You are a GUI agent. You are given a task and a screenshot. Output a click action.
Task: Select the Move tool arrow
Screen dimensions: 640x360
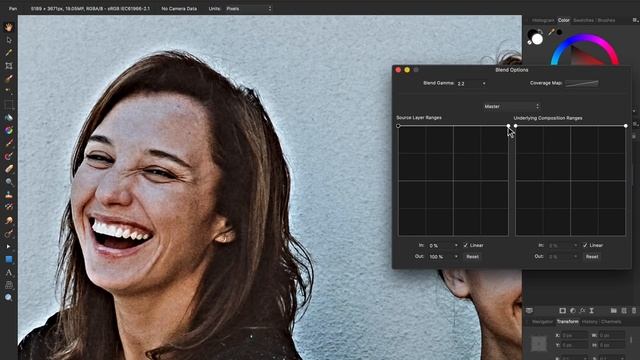(x=9, y=40)
